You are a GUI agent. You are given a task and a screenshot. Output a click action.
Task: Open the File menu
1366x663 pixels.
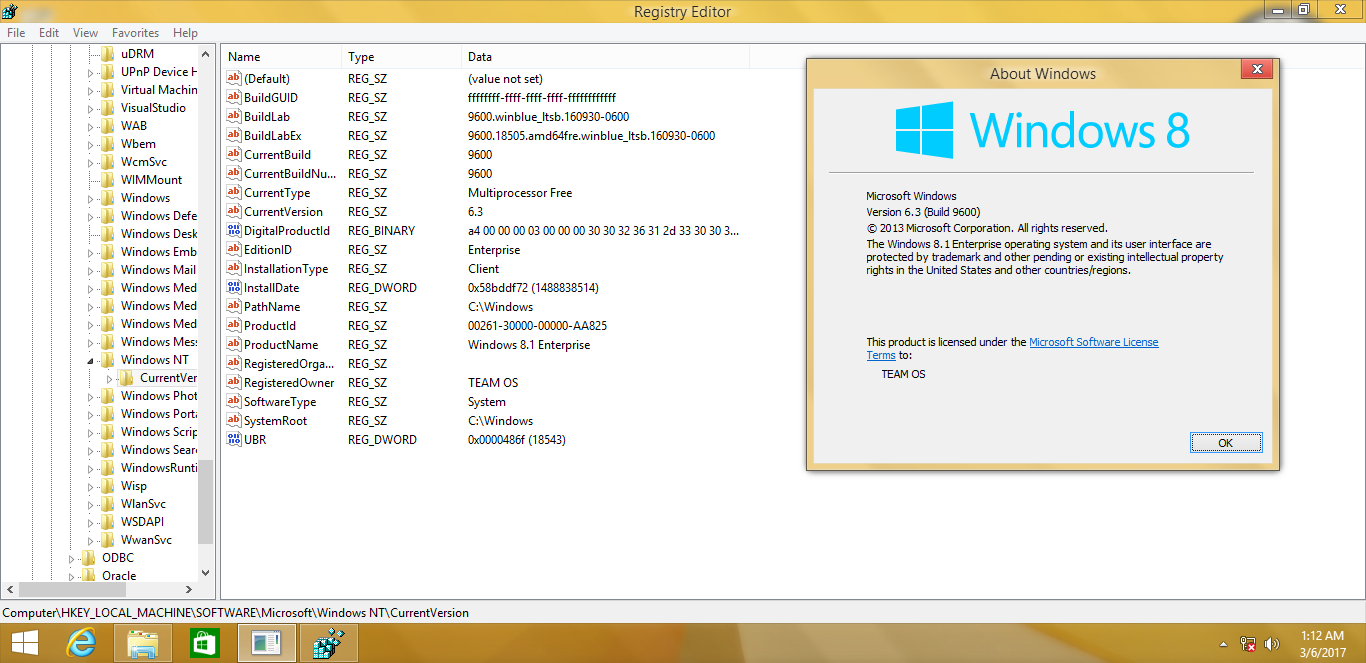click(x=16, y=33)
